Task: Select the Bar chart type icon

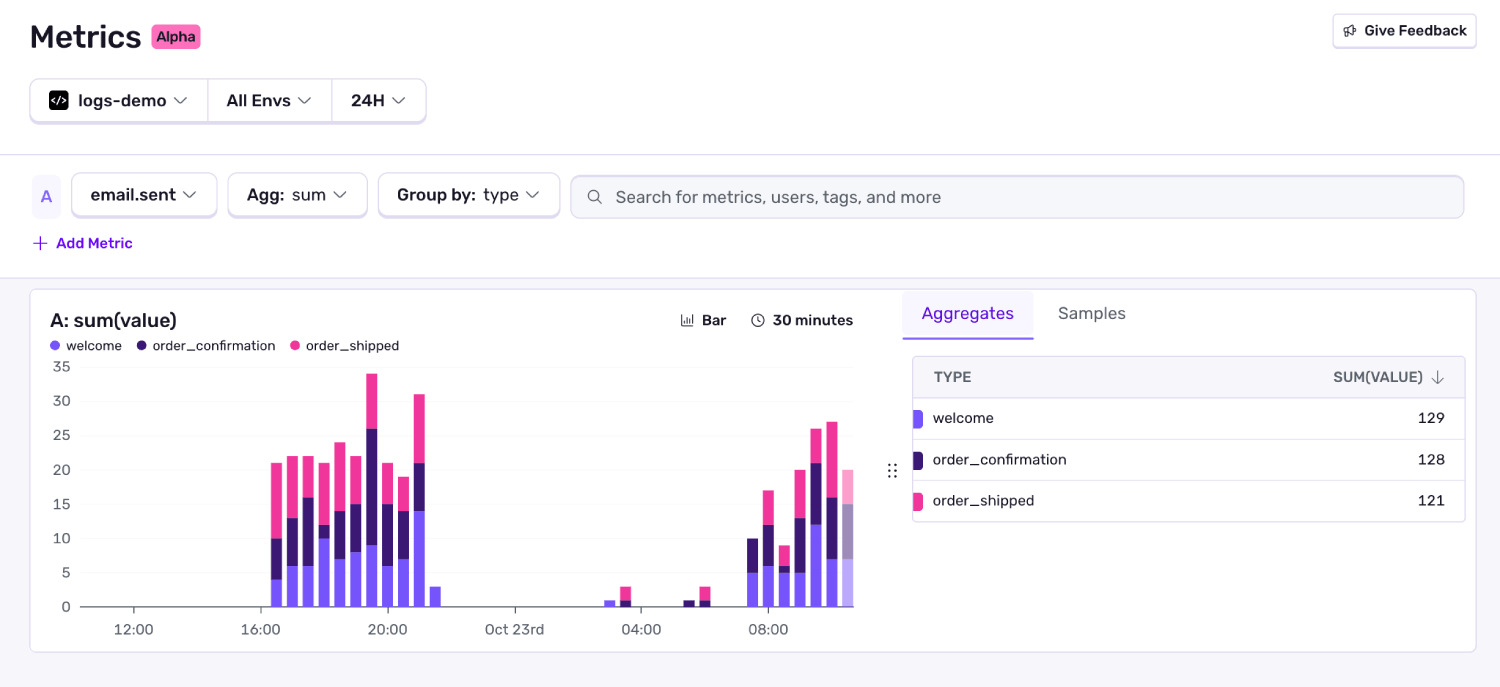Action: coord(686,319)
